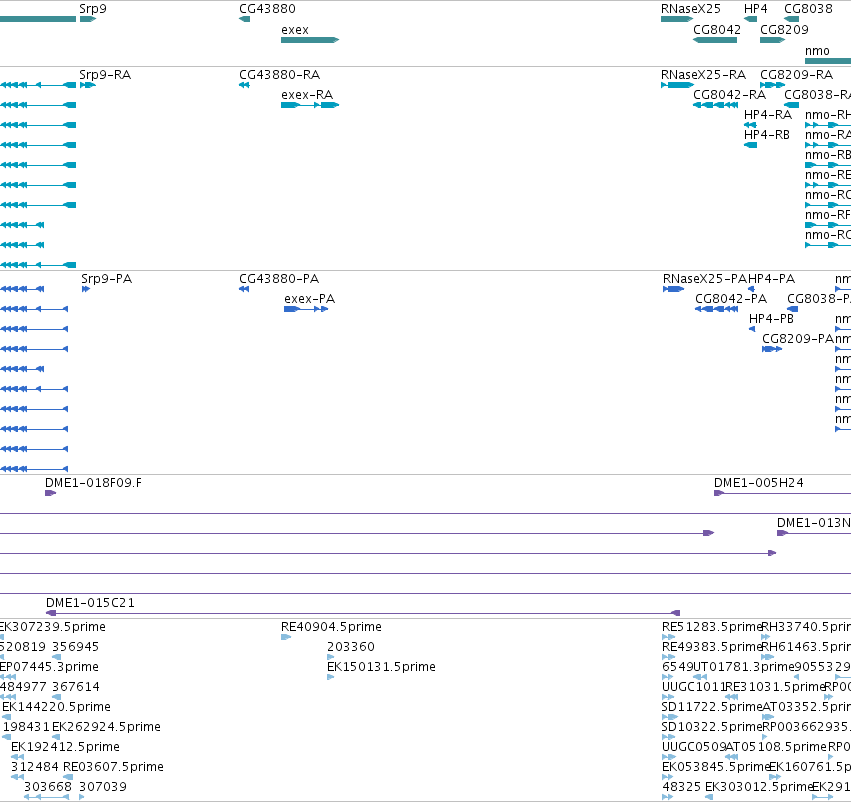
Task: Select the CG8209-RA transcript label
Action: (796, 74)
